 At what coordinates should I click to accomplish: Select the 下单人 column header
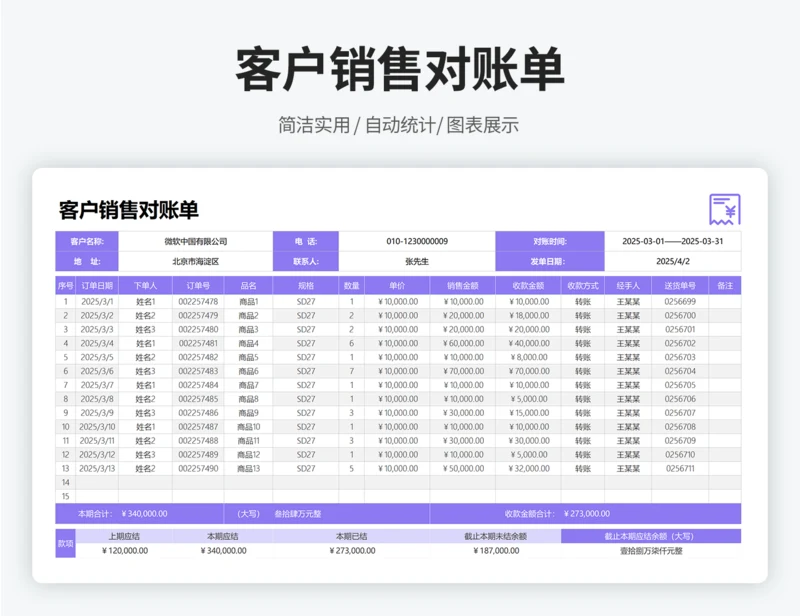click(145, 286)
